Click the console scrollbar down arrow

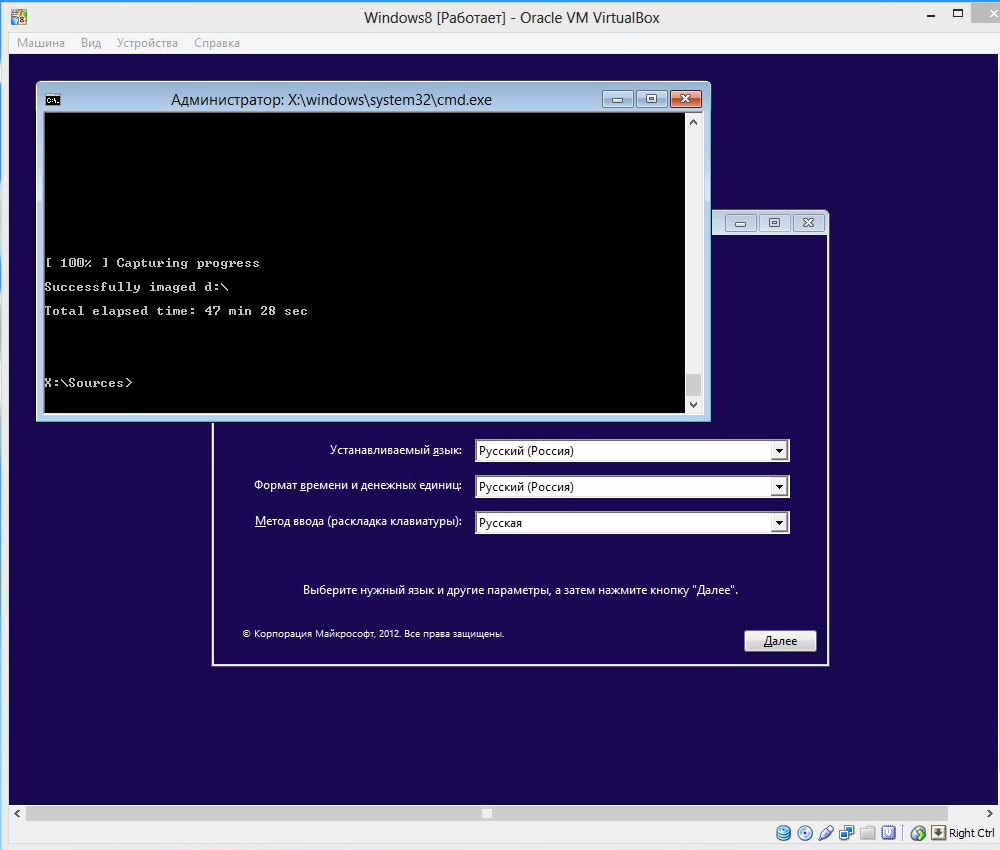click(x=694, y=405)
